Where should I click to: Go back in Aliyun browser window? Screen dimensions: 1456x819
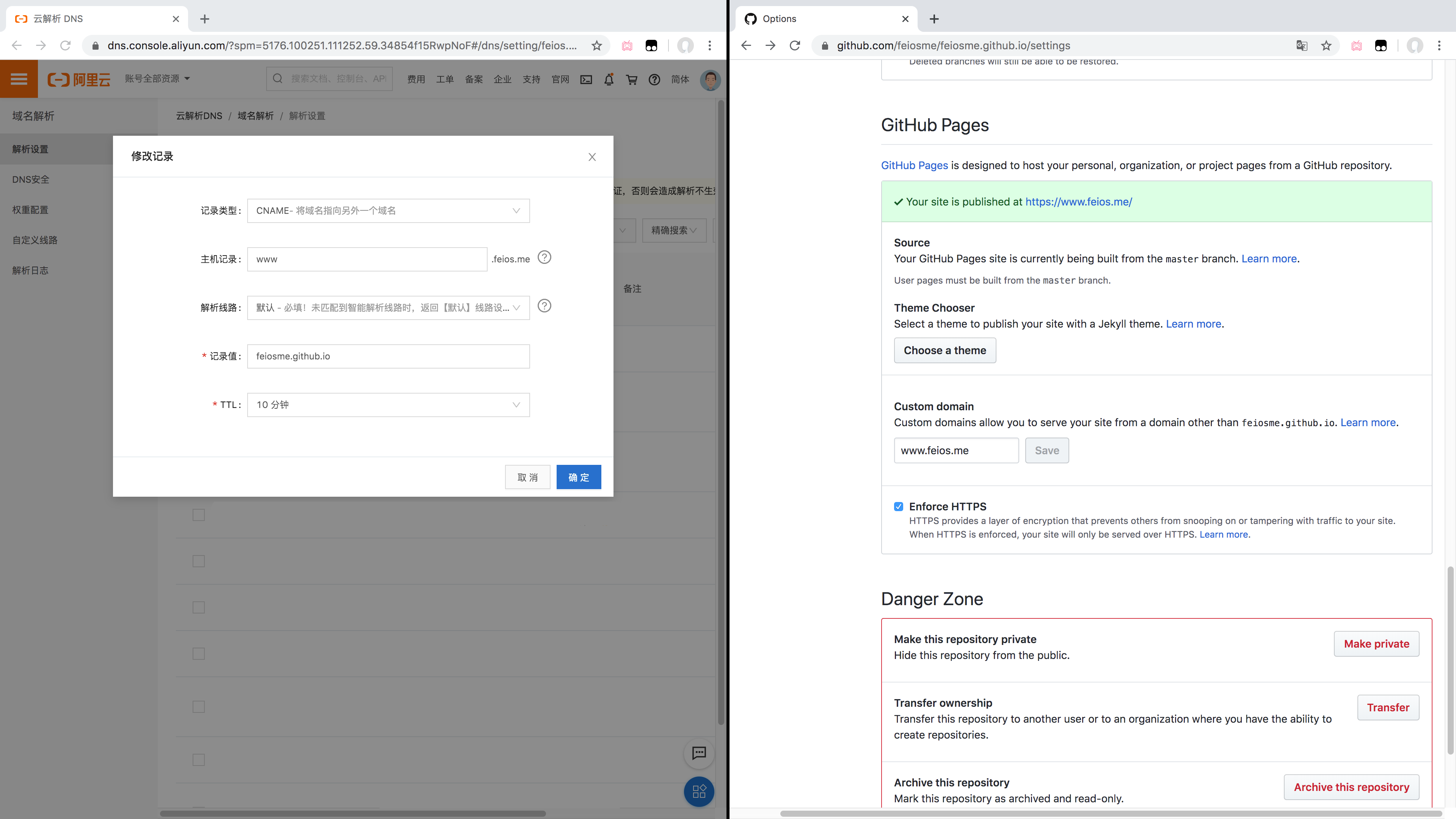[16, 46]
